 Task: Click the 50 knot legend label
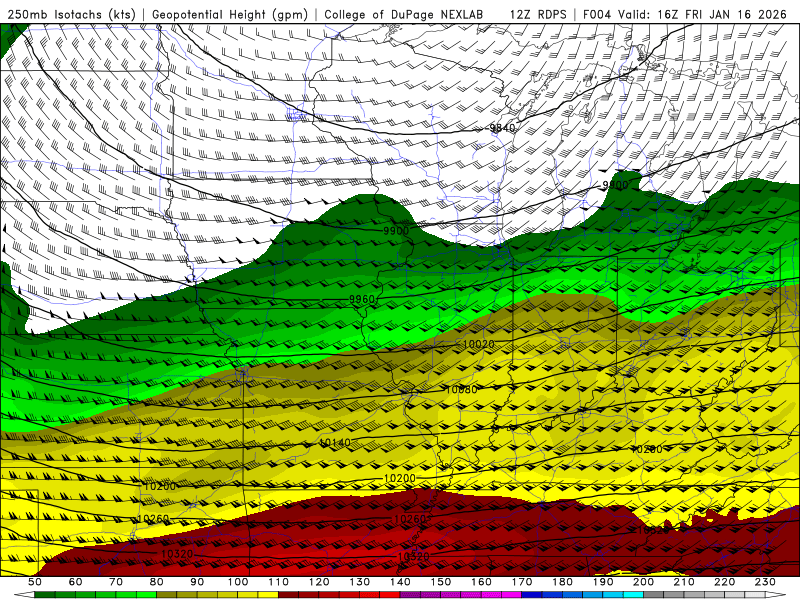coord(35,582)
